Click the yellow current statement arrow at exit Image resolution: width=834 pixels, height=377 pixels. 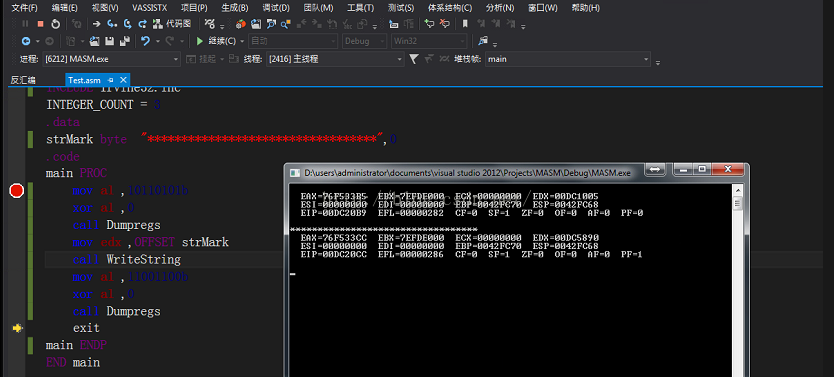(x=18, y=328)
